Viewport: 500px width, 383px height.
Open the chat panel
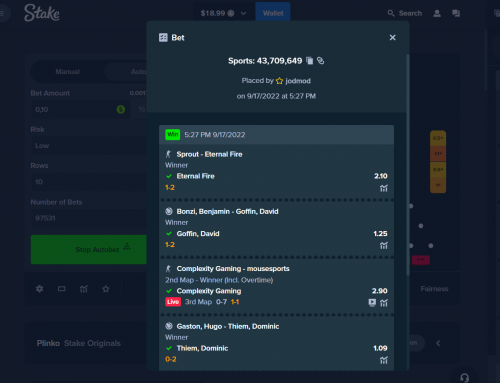pyautogui.click(x=456, y=13)
